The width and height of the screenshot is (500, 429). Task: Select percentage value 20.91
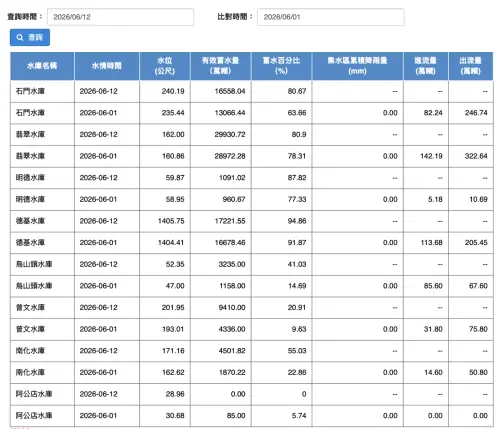tap(297, 308)
